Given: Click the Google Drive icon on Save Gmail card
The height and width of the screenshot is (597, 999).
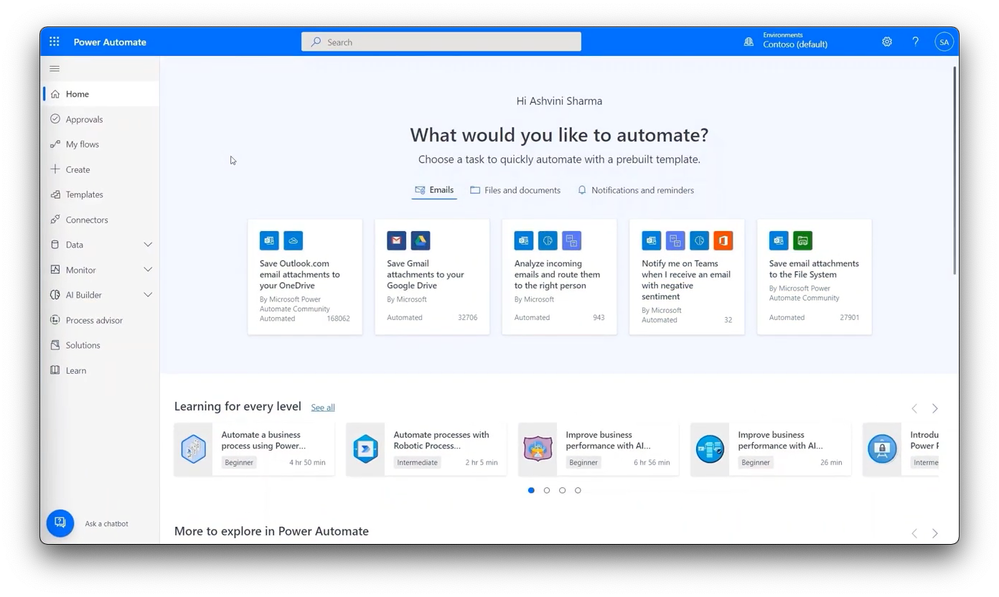Looking at the screenshot, I should coord(420,240).
